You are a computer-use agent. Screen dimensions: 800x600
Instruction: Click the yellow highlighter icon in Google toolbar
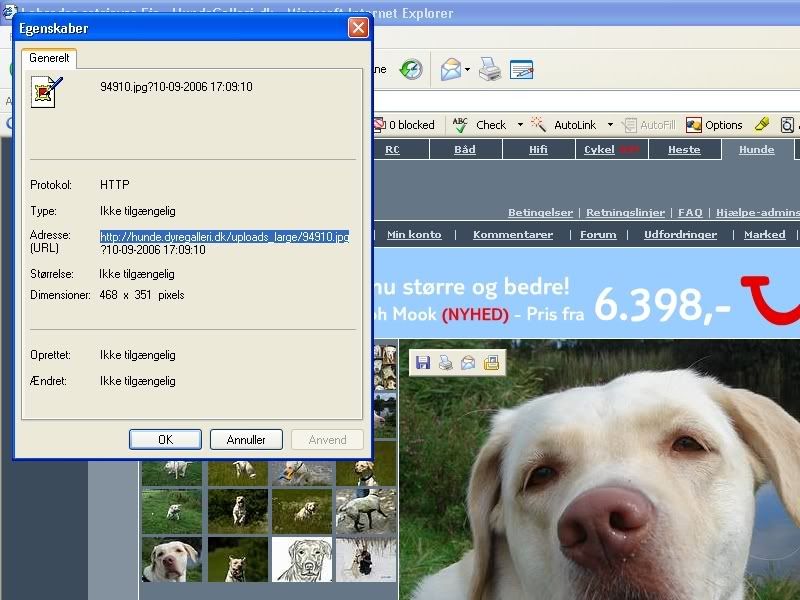tap(761, 125)
